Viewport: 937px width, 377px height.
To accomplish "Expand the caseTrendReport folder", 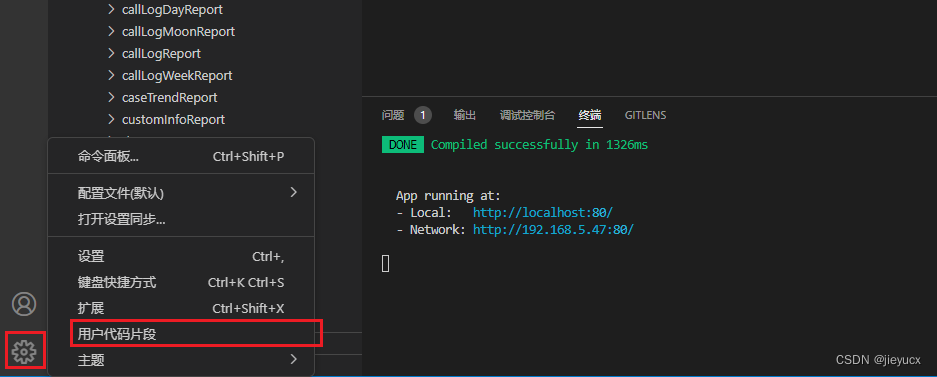I will click(111, 97).
